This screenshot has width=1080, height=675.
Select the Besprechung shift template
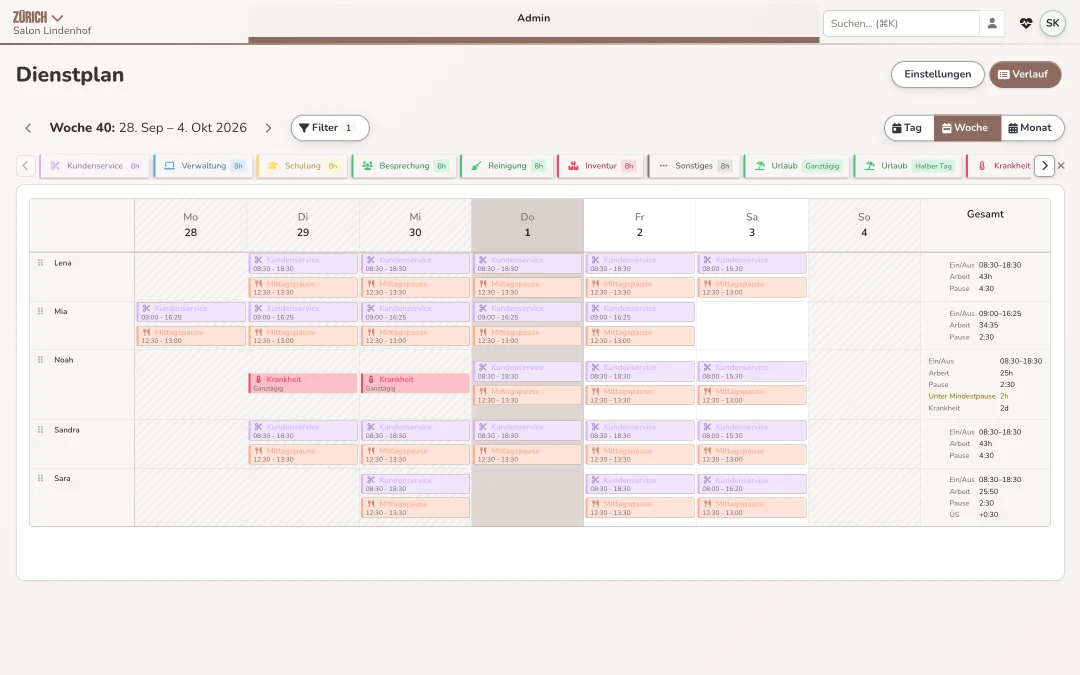[x=404, y=166]
